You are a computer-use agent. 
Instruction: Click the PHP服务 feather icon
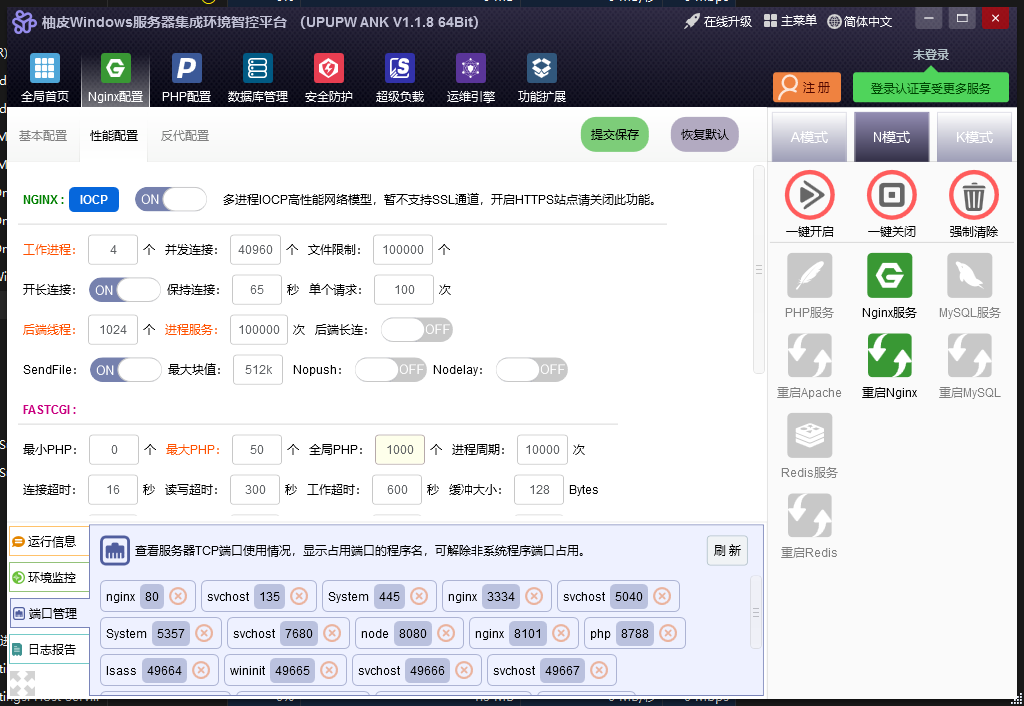click(x=809, y=276)
